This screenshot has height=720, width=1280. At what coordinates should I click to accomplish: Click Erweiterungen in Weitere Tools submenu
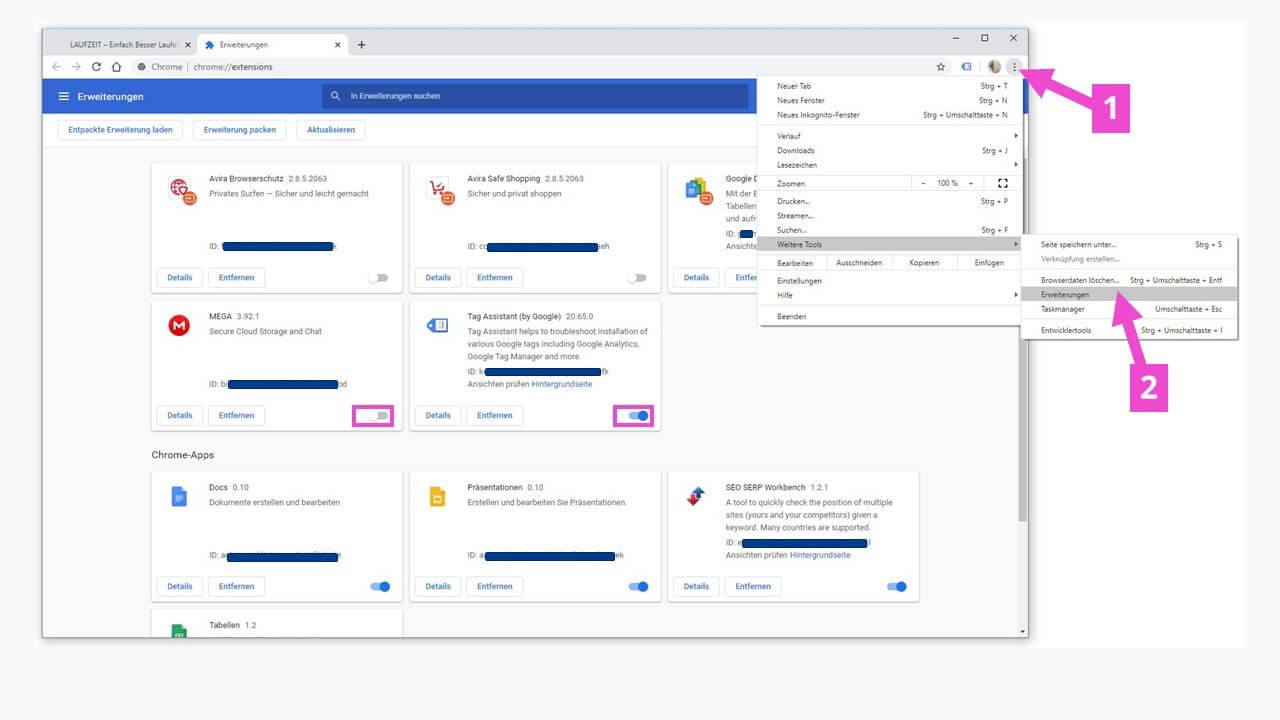click(1129, 295)
